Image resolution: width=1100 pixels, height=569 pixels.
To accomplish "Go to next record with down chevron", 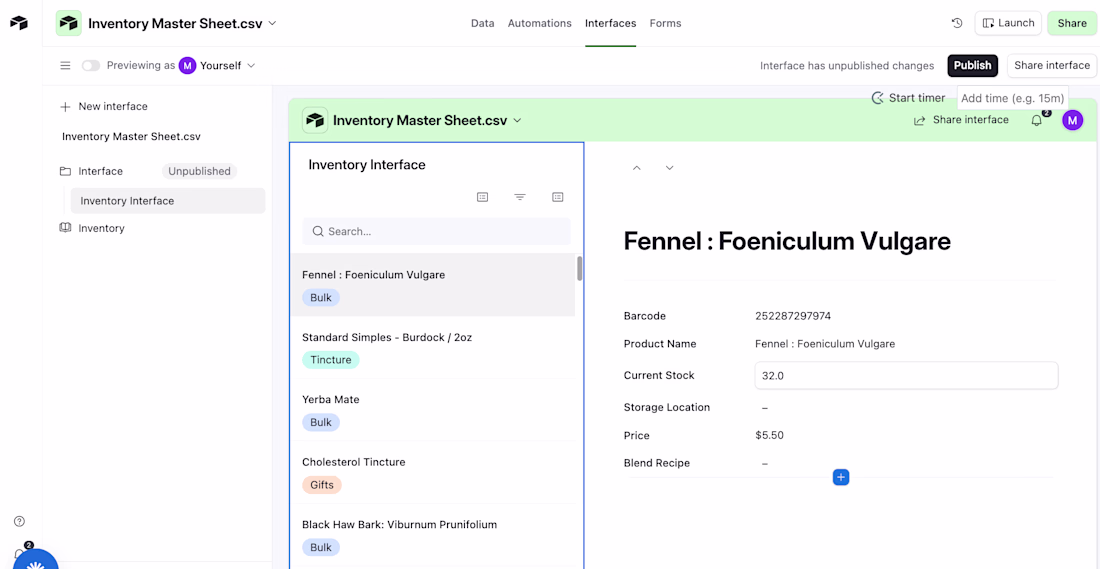I will [669, 168].
